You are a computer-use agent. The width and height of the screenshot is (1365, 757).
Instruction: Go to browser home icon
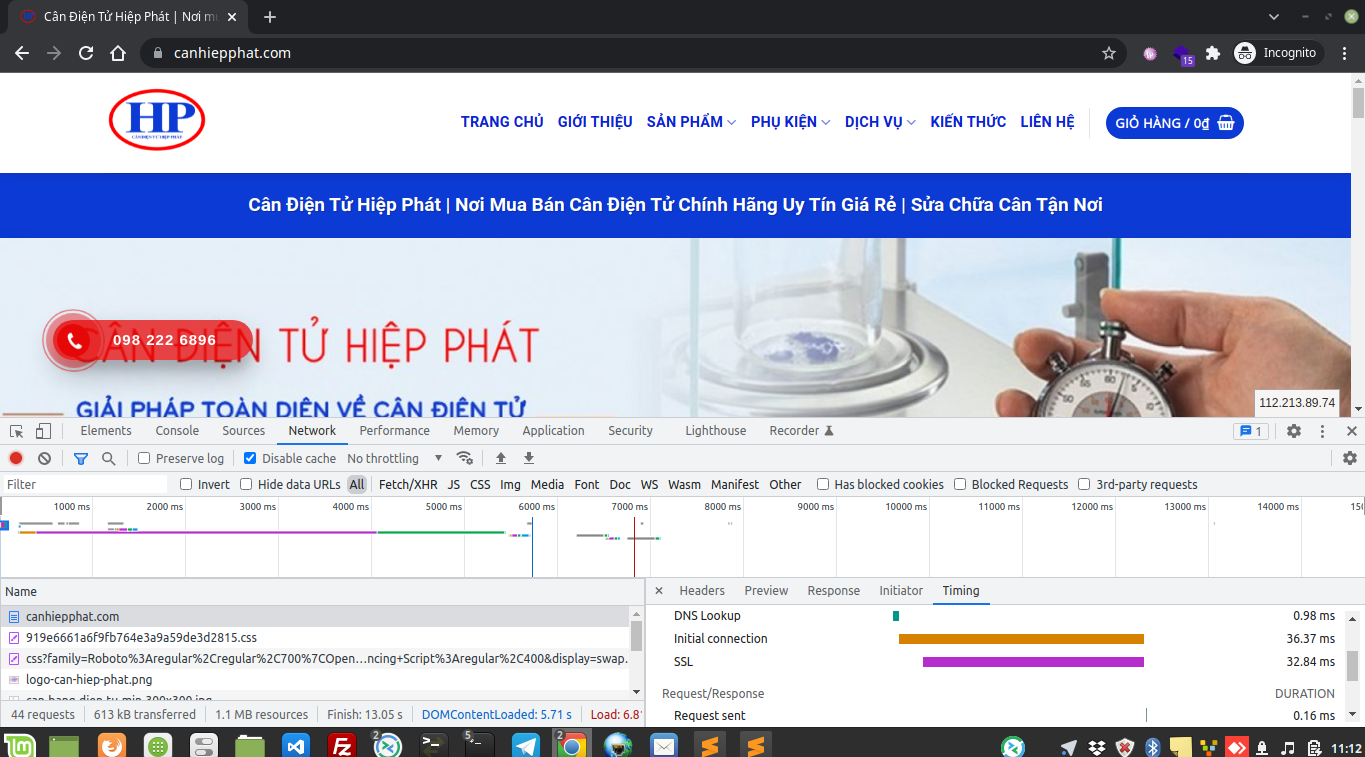coord(118,53)
